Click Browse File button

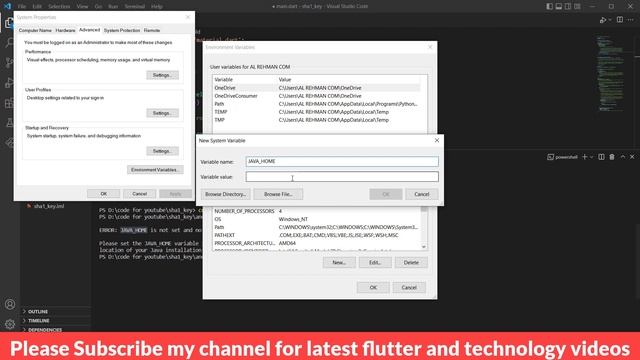point(278,194)
